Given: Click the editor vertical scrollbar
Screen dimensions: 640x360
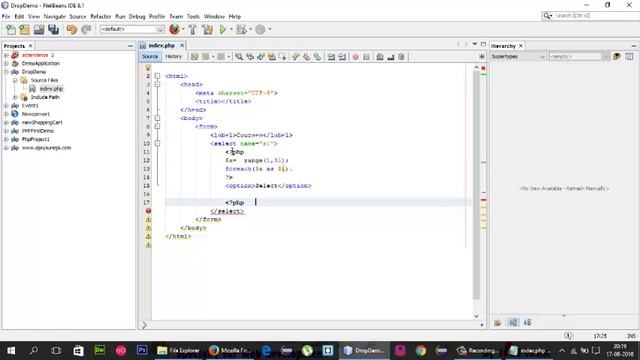Looking at the screenshot, I should 476,186.
